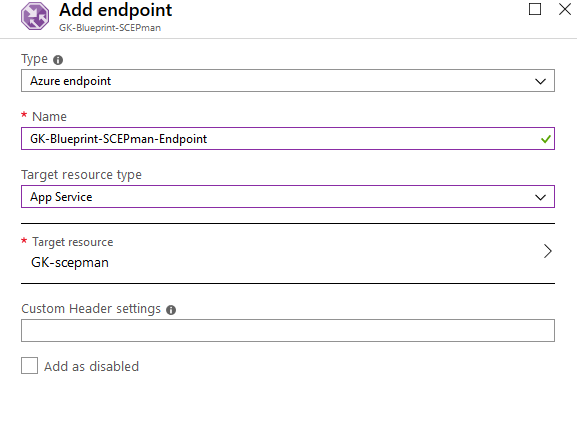Screen dimensions: 577x432
Task: Click the Add as disabled label text
Action: (x=92, y=367)
